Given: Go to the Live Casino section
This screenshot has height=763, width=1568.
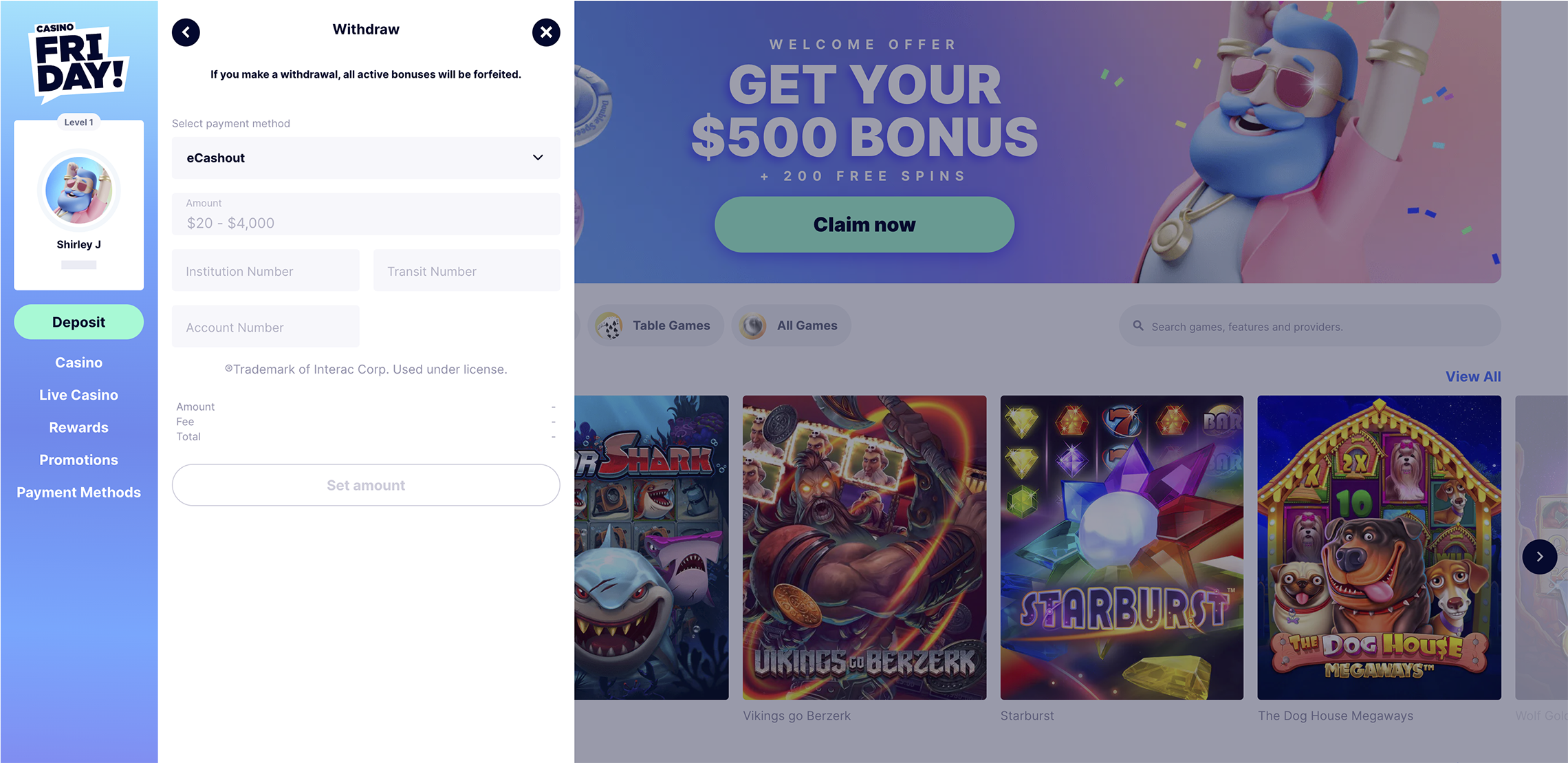Looking at the screenshot, I should click(79, 395).
